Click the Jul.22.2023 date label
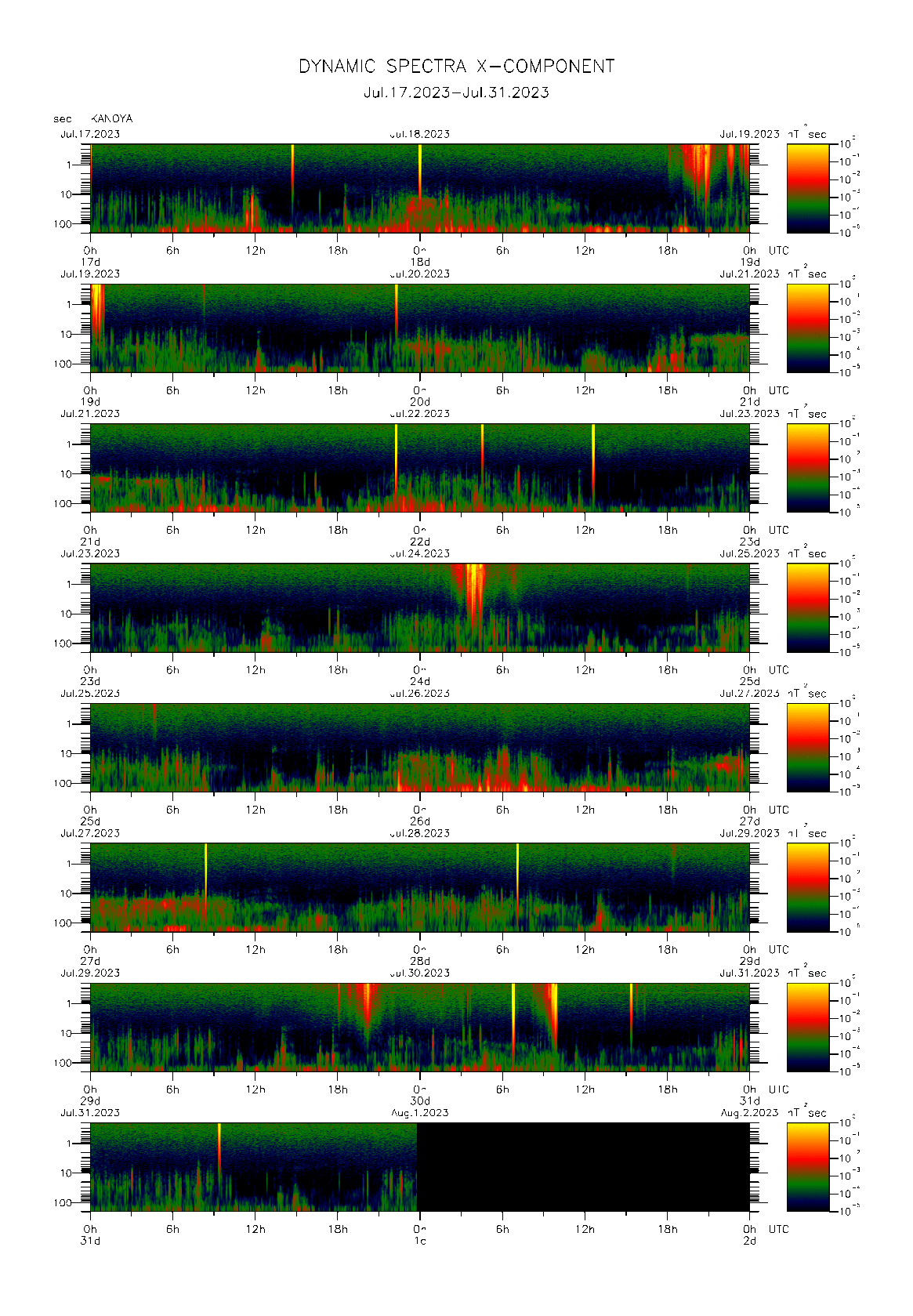The image size is (913, 1316). click(x=420, y=414)
